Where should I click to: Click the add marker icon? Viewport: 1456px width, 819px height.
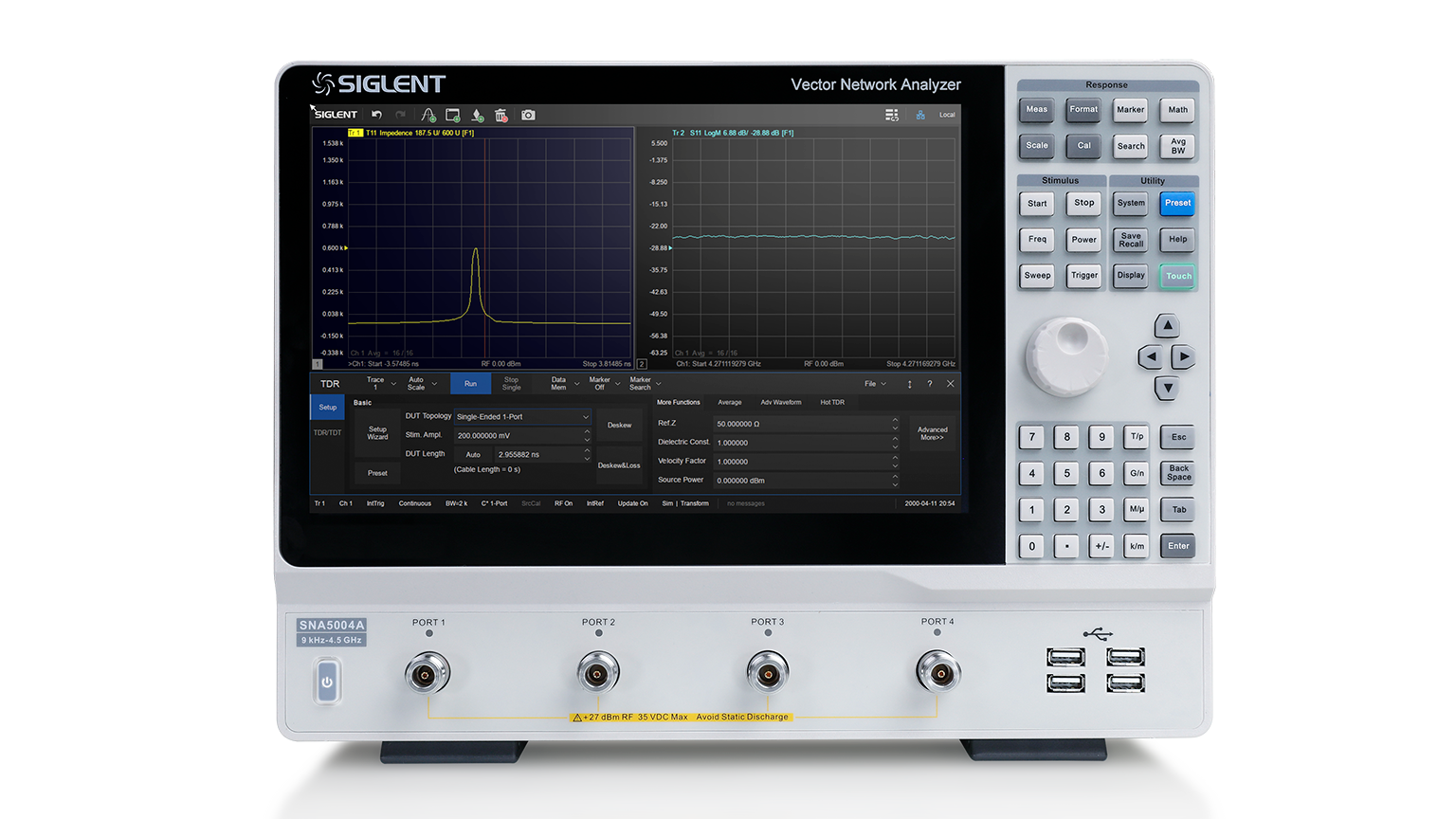tap(478, 115)
